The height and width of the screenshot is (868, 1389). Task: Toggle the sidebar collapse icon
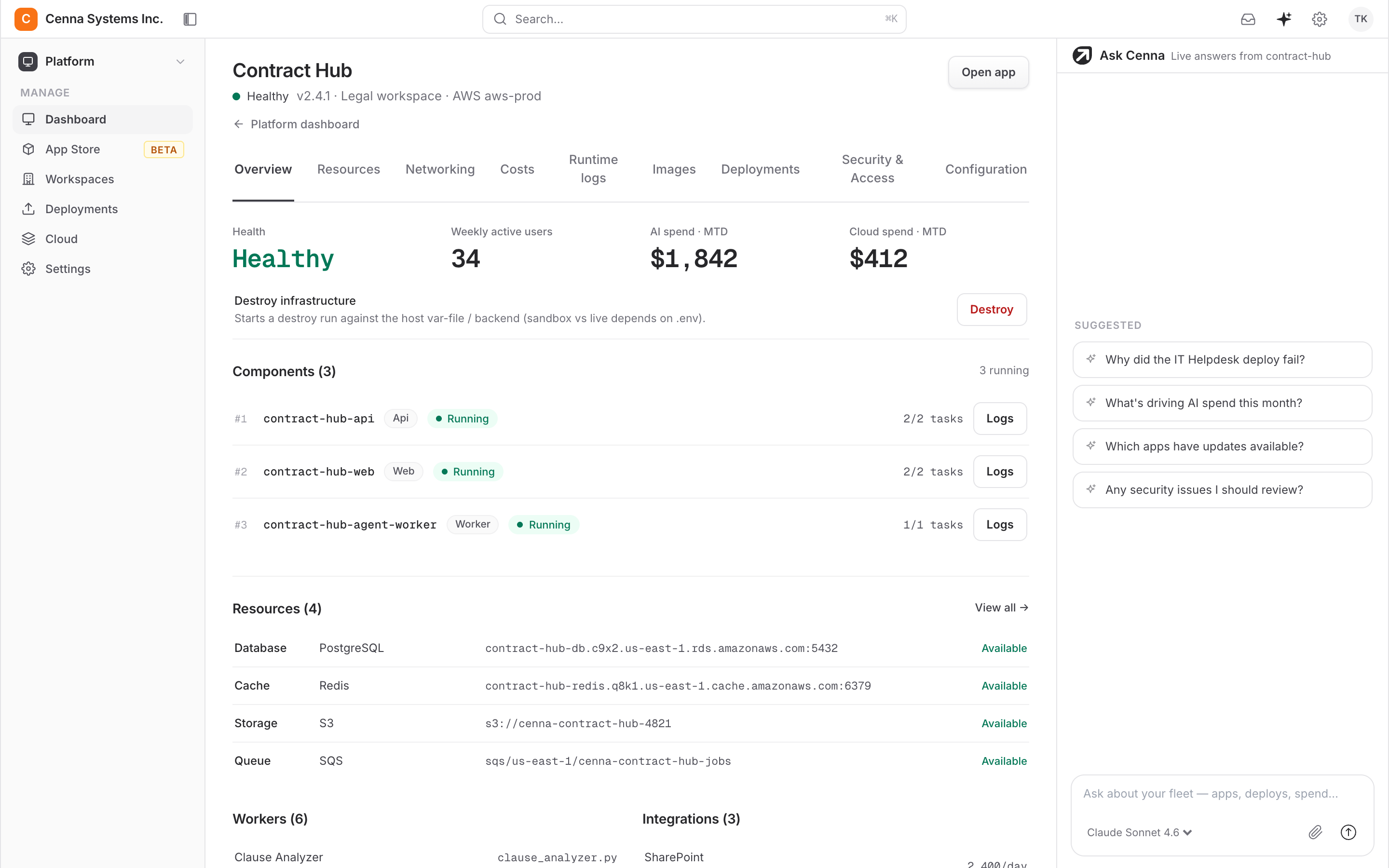pyautogui.click(x=190, y=19)
